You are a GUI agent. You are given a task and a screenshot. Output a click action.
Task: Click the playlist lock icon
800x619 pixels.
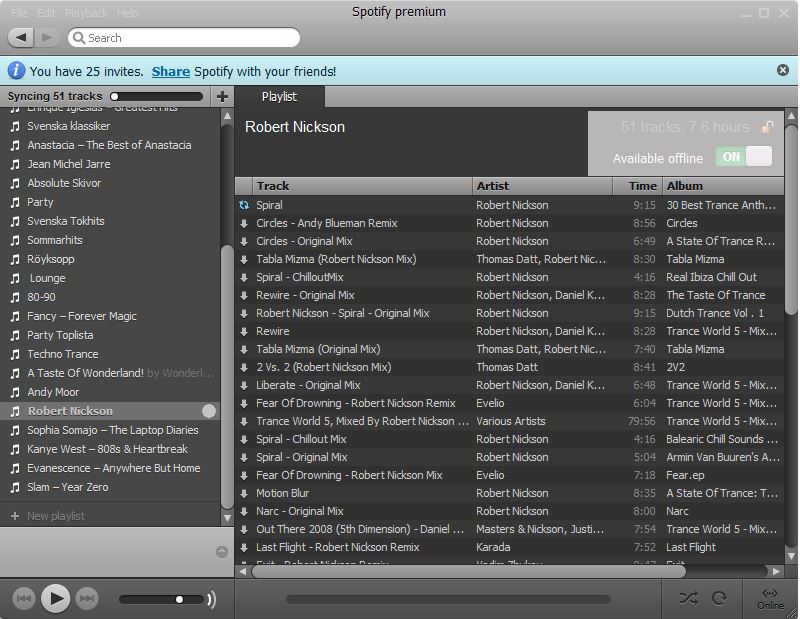pos(767,127)
